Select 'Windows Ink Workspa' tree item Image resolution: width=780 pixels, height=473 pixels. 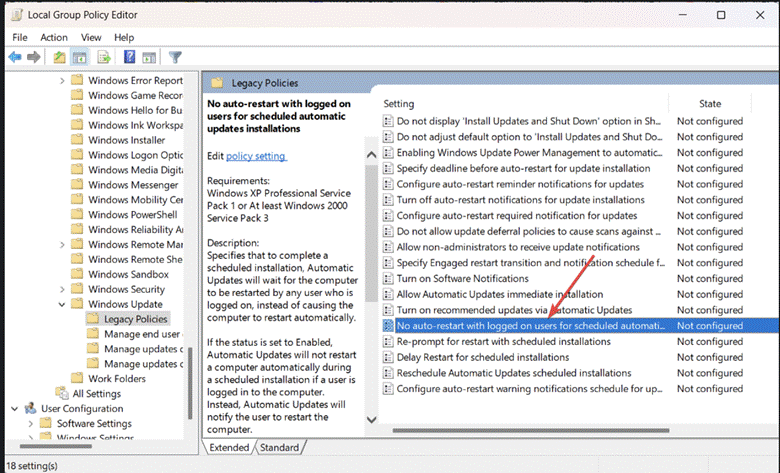click(135, 125)
